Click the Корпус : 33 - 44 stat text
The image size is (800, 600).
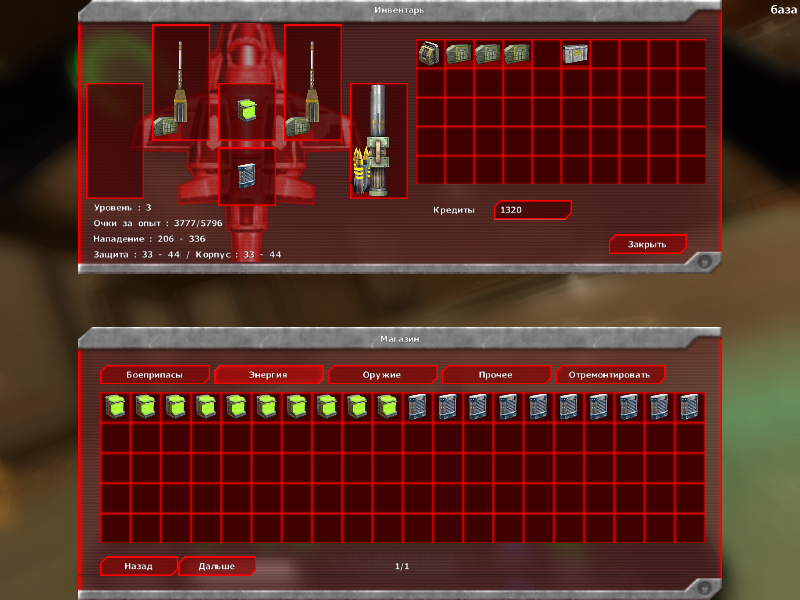pos(238,254)
